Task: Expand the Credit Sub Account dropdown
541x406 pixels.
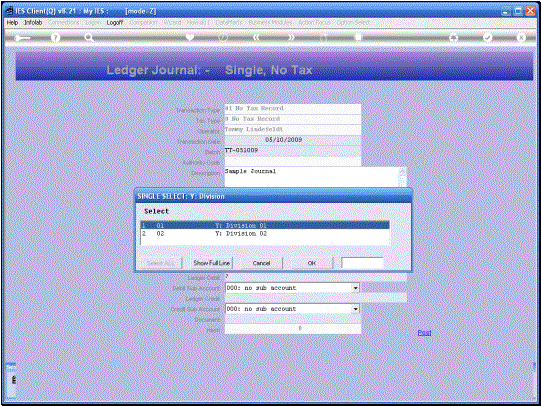Action: [x=355, y=309]
